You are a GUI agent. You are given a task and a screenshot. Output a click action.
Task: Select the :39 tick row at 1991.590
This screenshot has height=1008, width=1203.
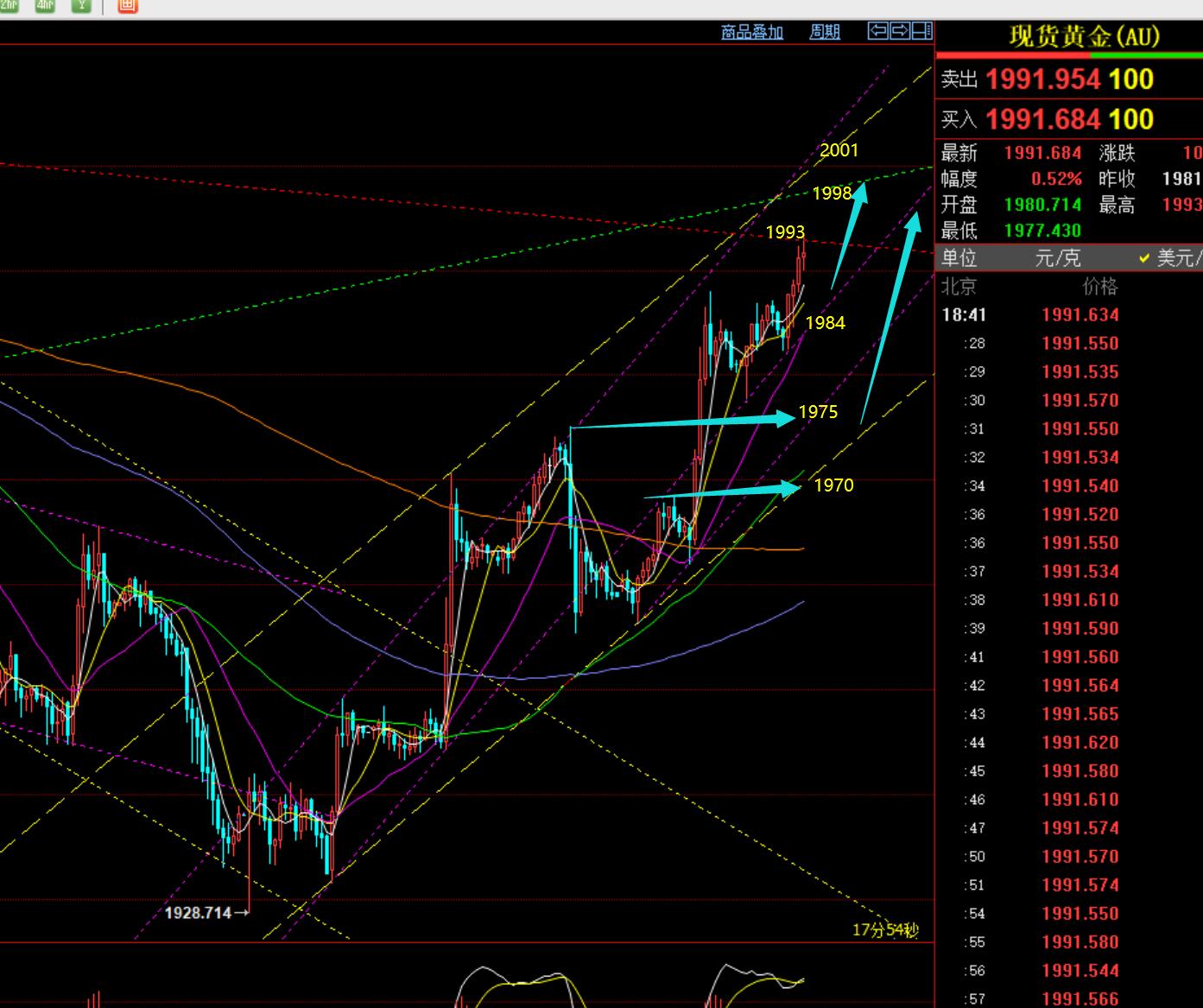(1069, 628)
